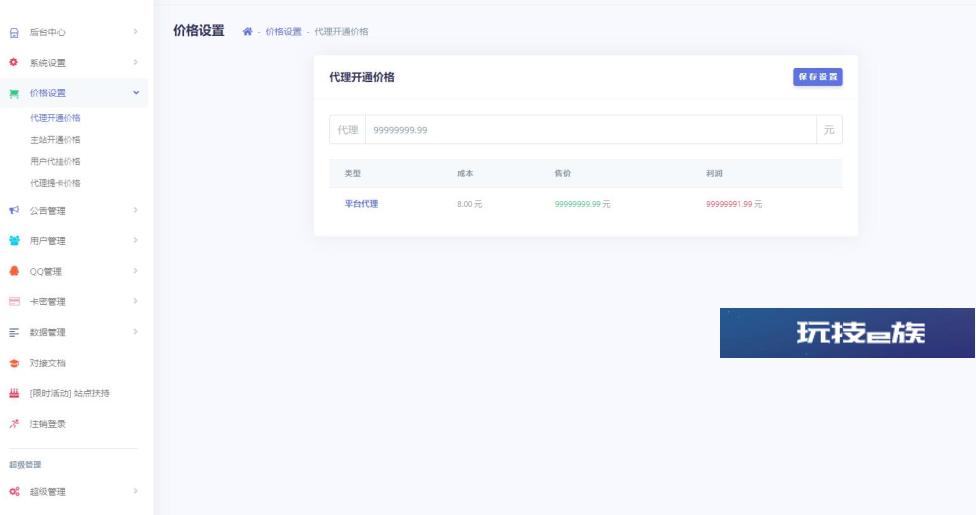Click the 公告管理 megaphone icon

pos(14,210)
